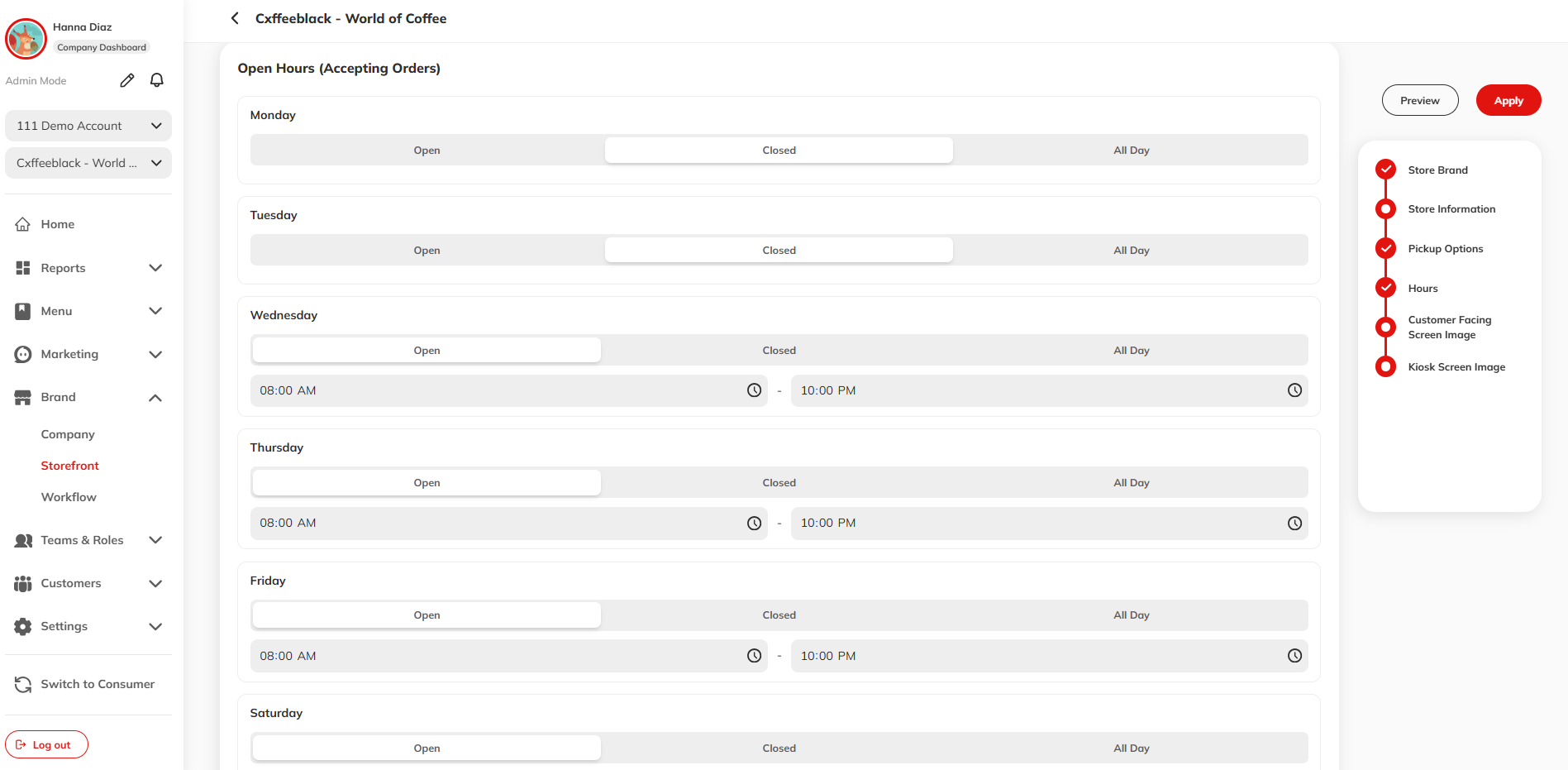Click the Marketing chat icon
1568x770 pixels.
[x=23, y=354]
